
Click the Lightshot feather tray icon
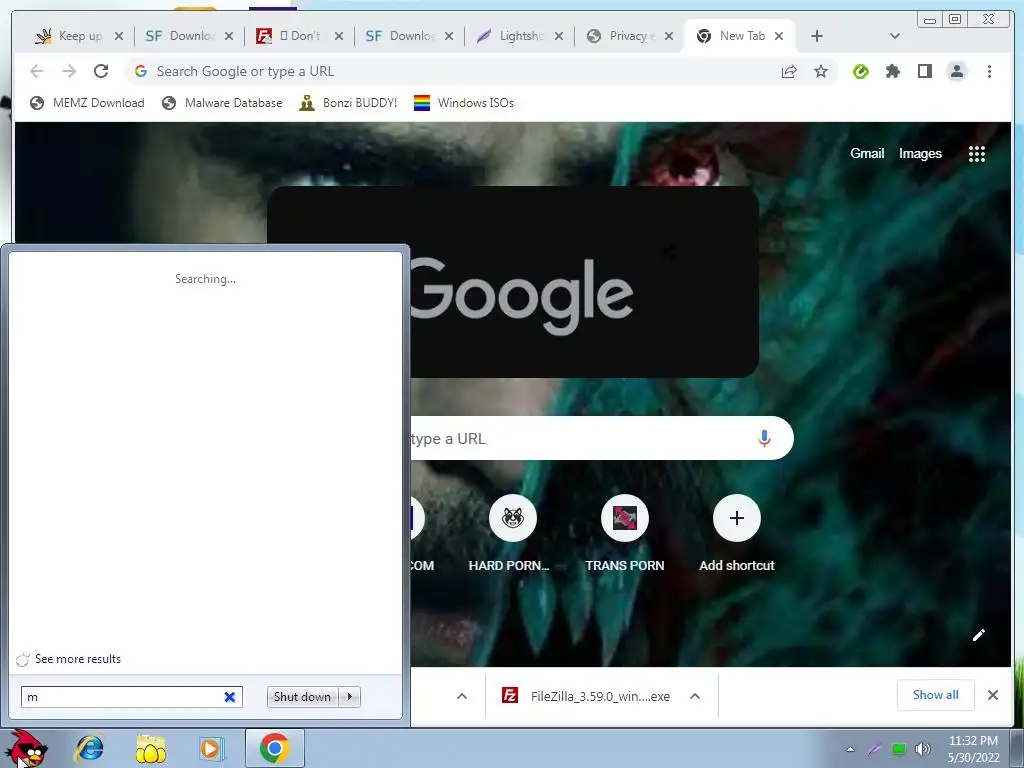coord(874,749)
